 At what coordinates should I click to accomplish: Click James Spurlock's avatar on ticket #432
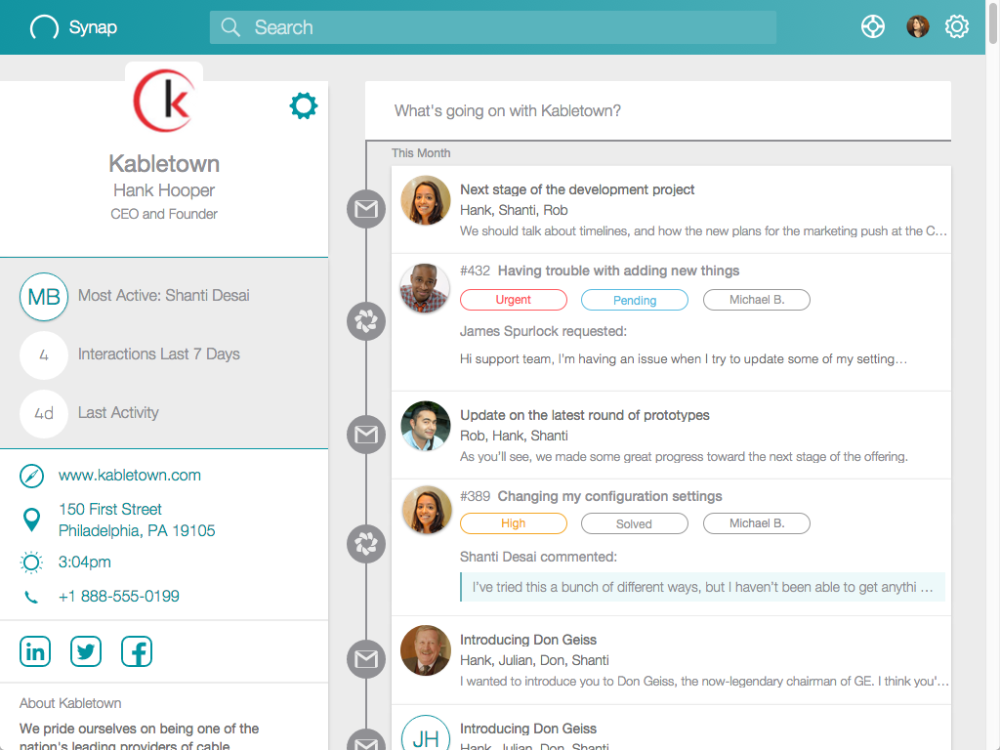click(425, 288)
